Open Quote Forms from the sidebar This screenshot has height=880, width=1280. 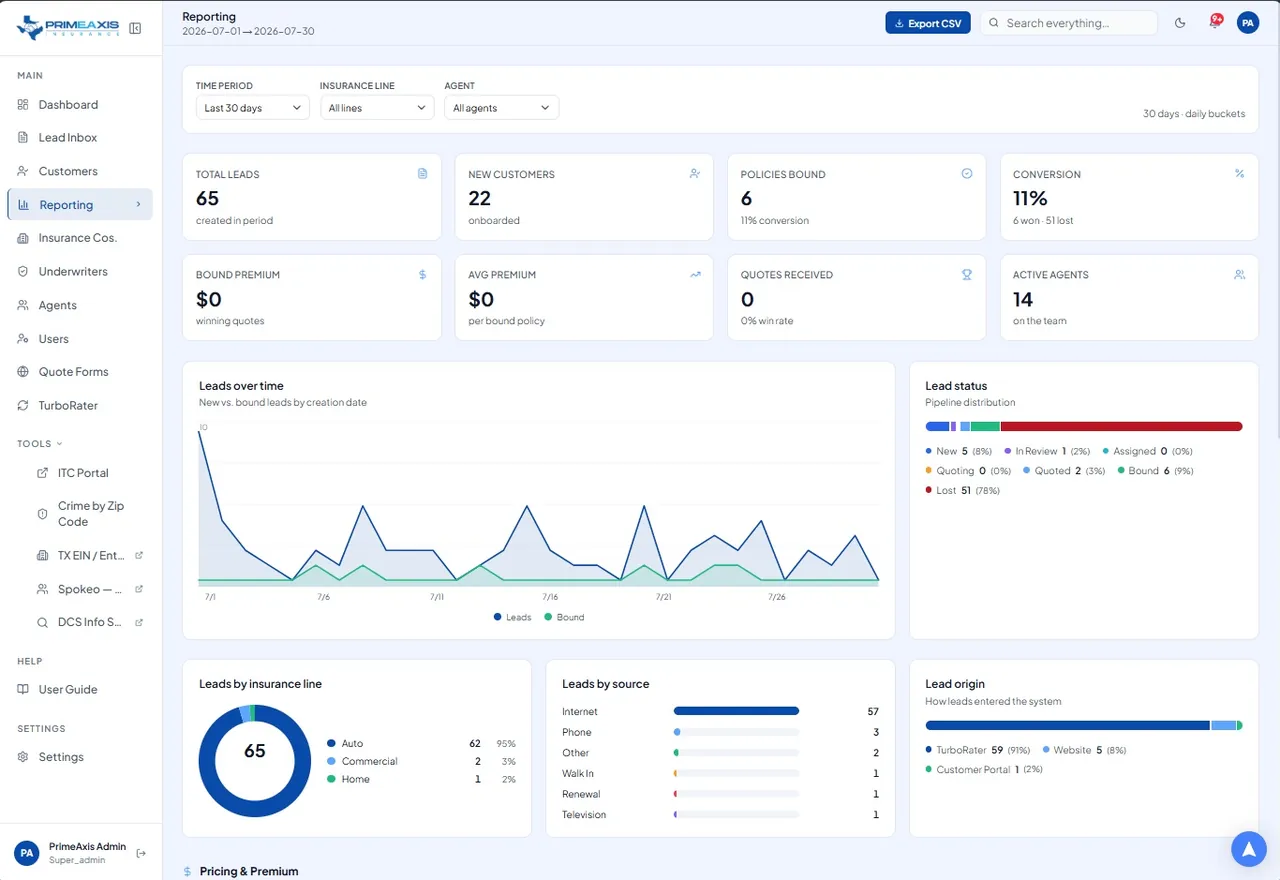[80, 372]
